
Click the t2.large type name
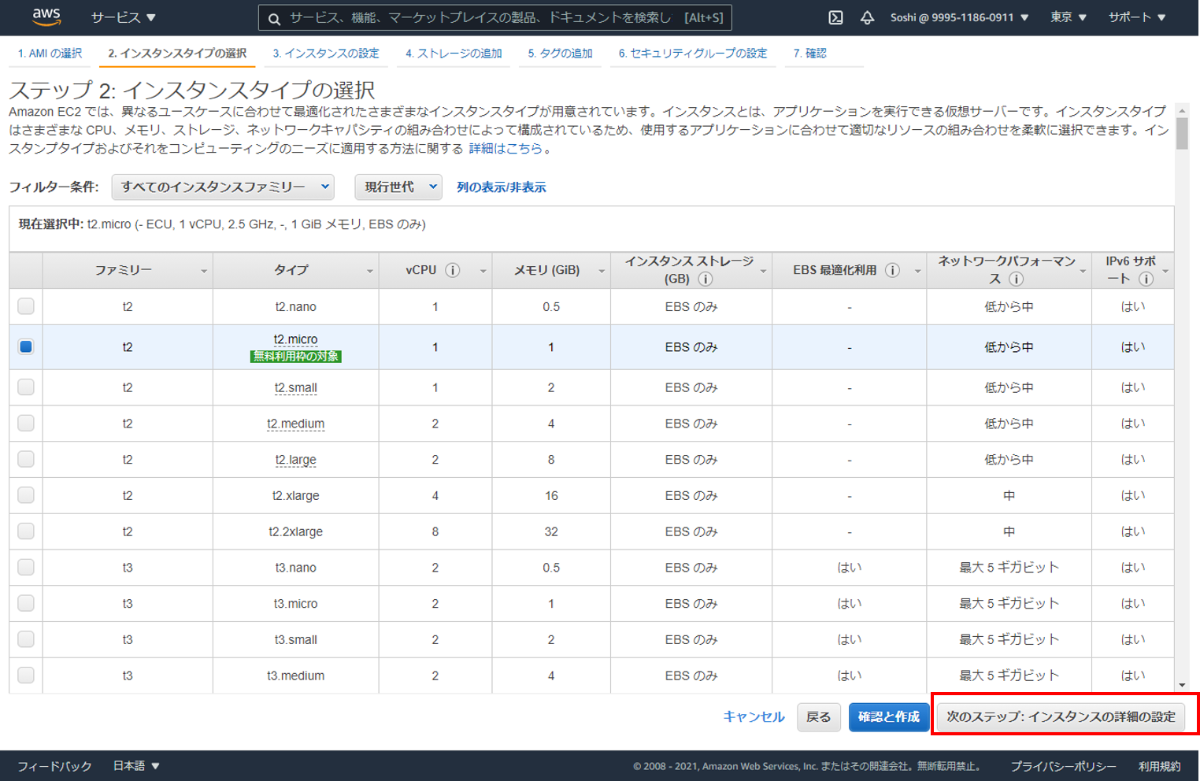pyautogui.click(x=296, y=459)
